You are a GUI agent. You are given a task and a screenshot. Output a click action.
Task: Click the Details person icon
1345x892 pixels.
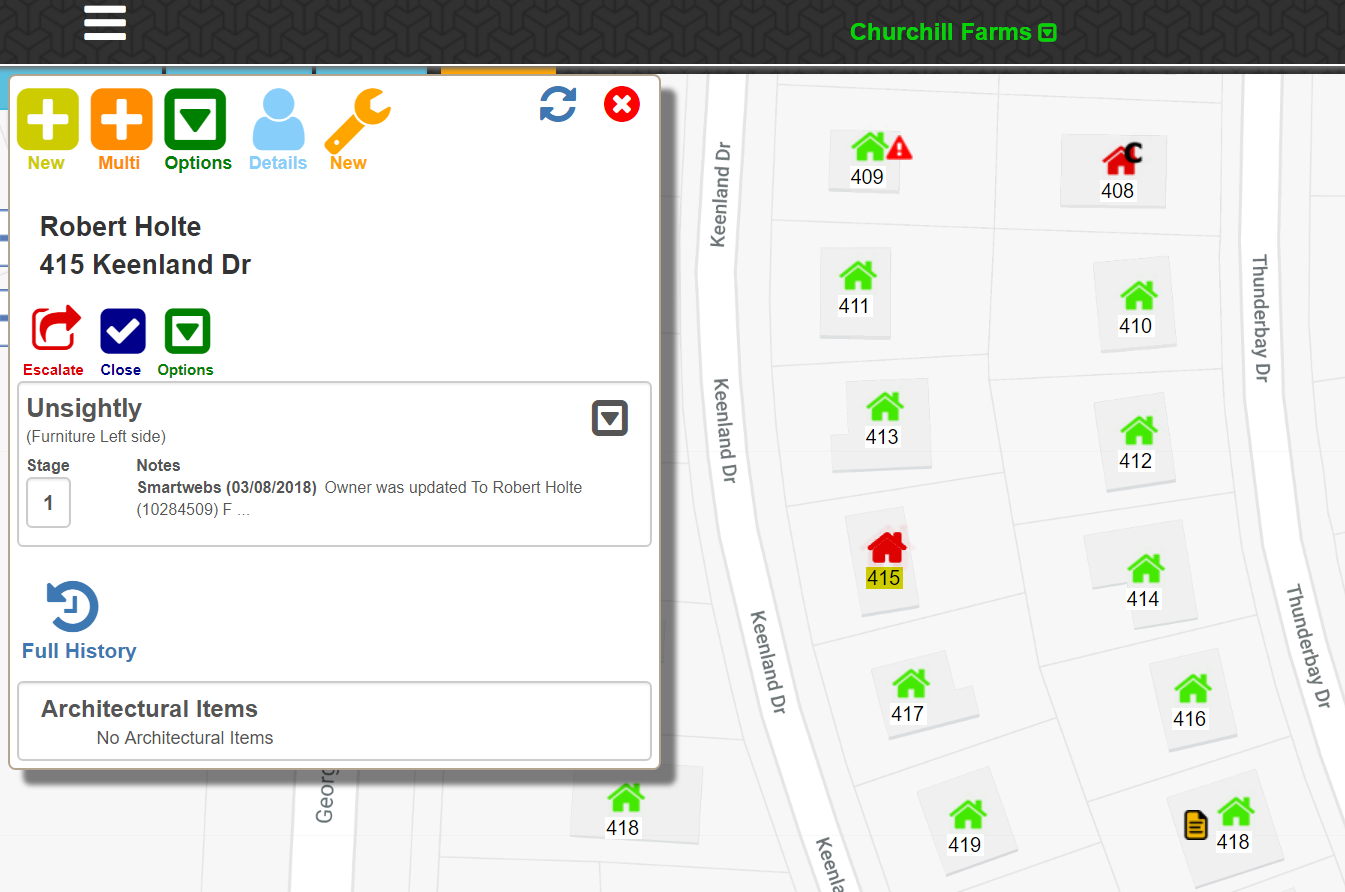(278, 118)
